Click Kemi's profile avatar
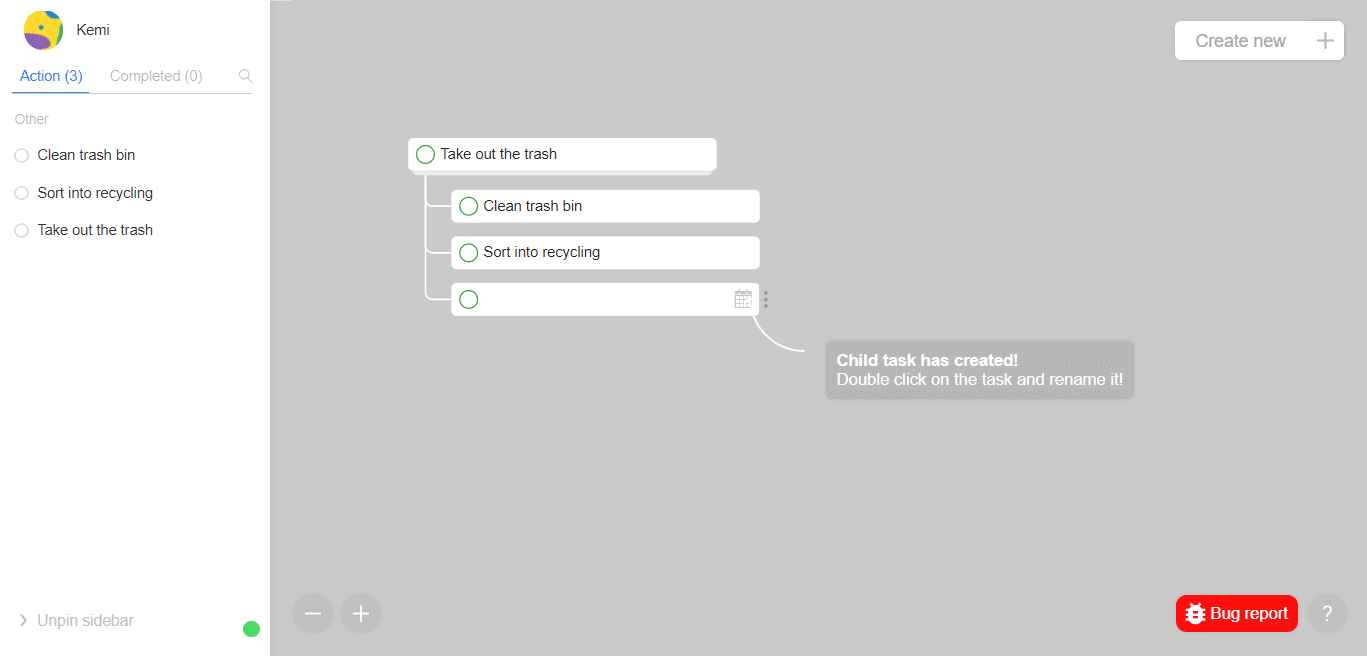The height and width of the screenshot is (656, 1367). [x=43, y=31]
